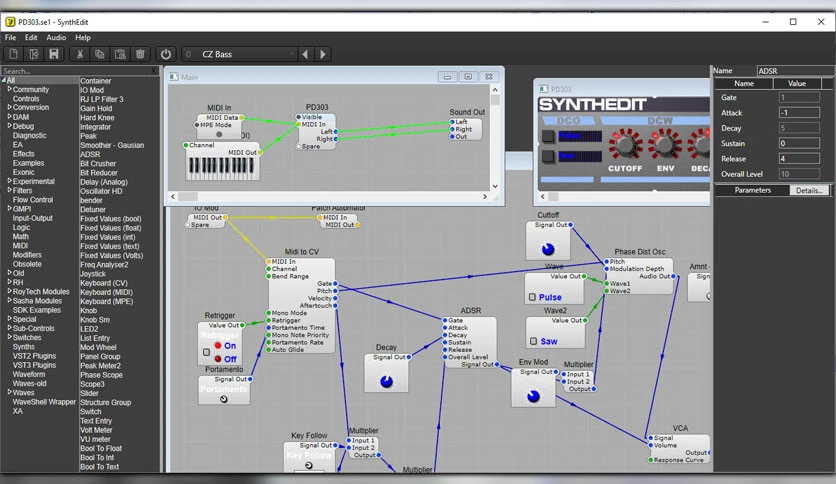Expand the RoyTech Modules tree category
Viewport: 836px width, 484px height.
tap(10, 291)
